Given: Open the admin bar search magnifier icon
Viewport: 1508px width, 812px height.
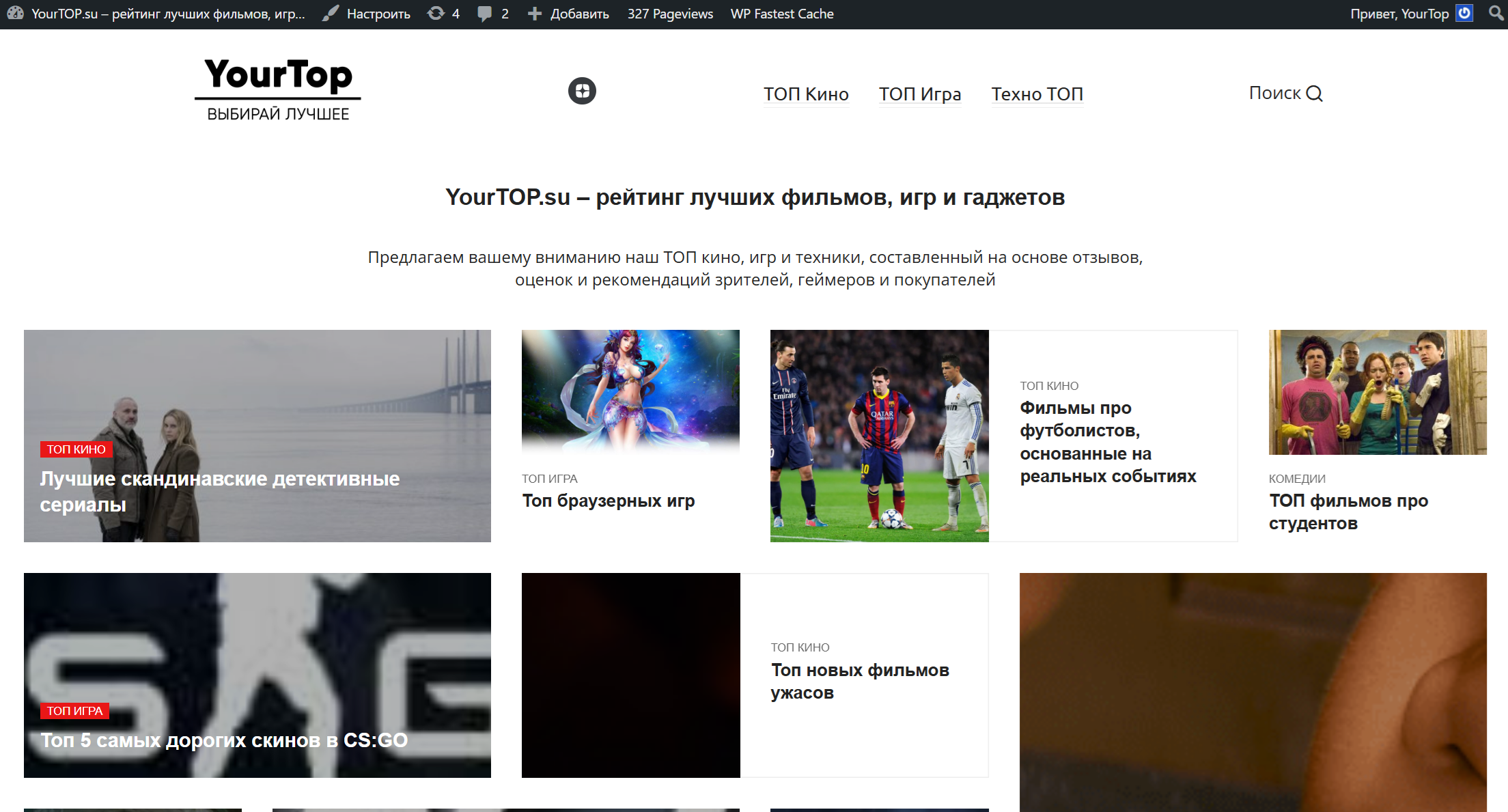Looking at the screenshot, I should (x=1496, y=14).
